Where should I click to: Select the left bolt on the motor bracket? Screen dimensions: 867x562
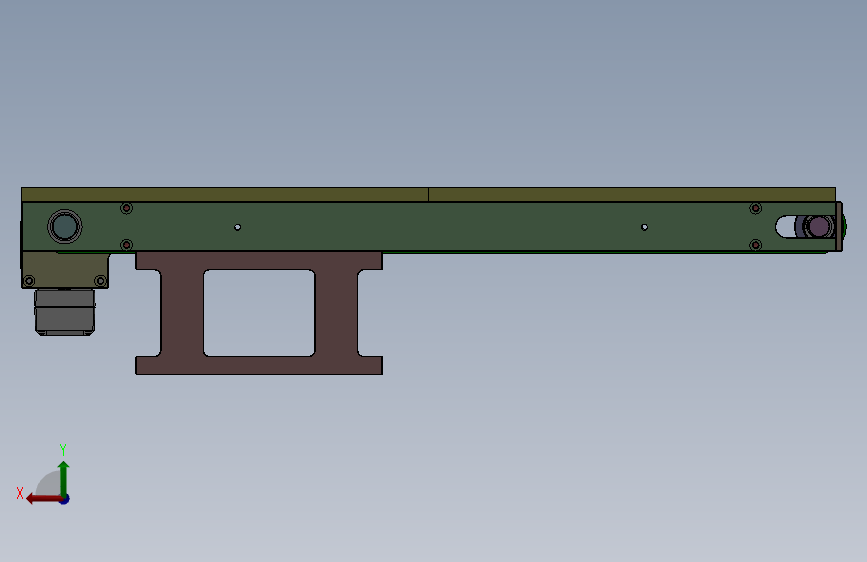29,280
